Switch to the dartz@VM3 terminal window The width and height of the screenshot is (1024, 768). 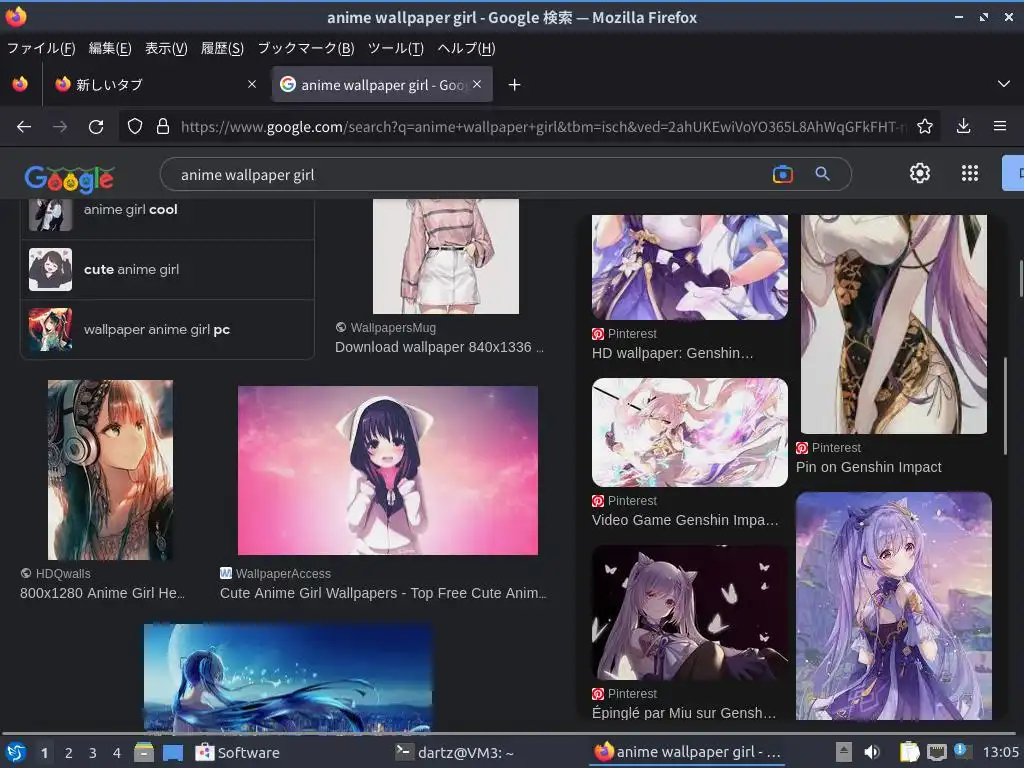[455, 752]
